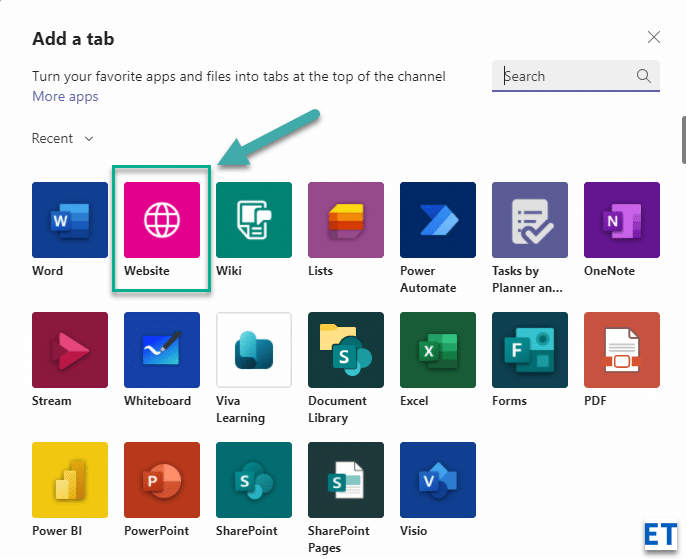
Task: Choose the OneNote app tile
Action: pyautogui.click(x=622, y=220)
